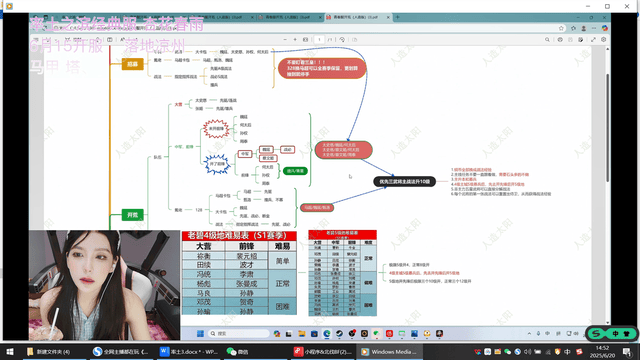
Task: Click the rotate page icon in PDF toolbar
Action: [342, 40]
